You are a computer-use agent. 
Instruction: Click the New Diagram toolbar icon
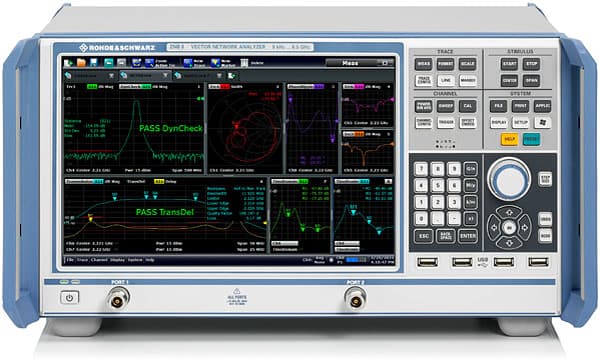click(188, 63)
